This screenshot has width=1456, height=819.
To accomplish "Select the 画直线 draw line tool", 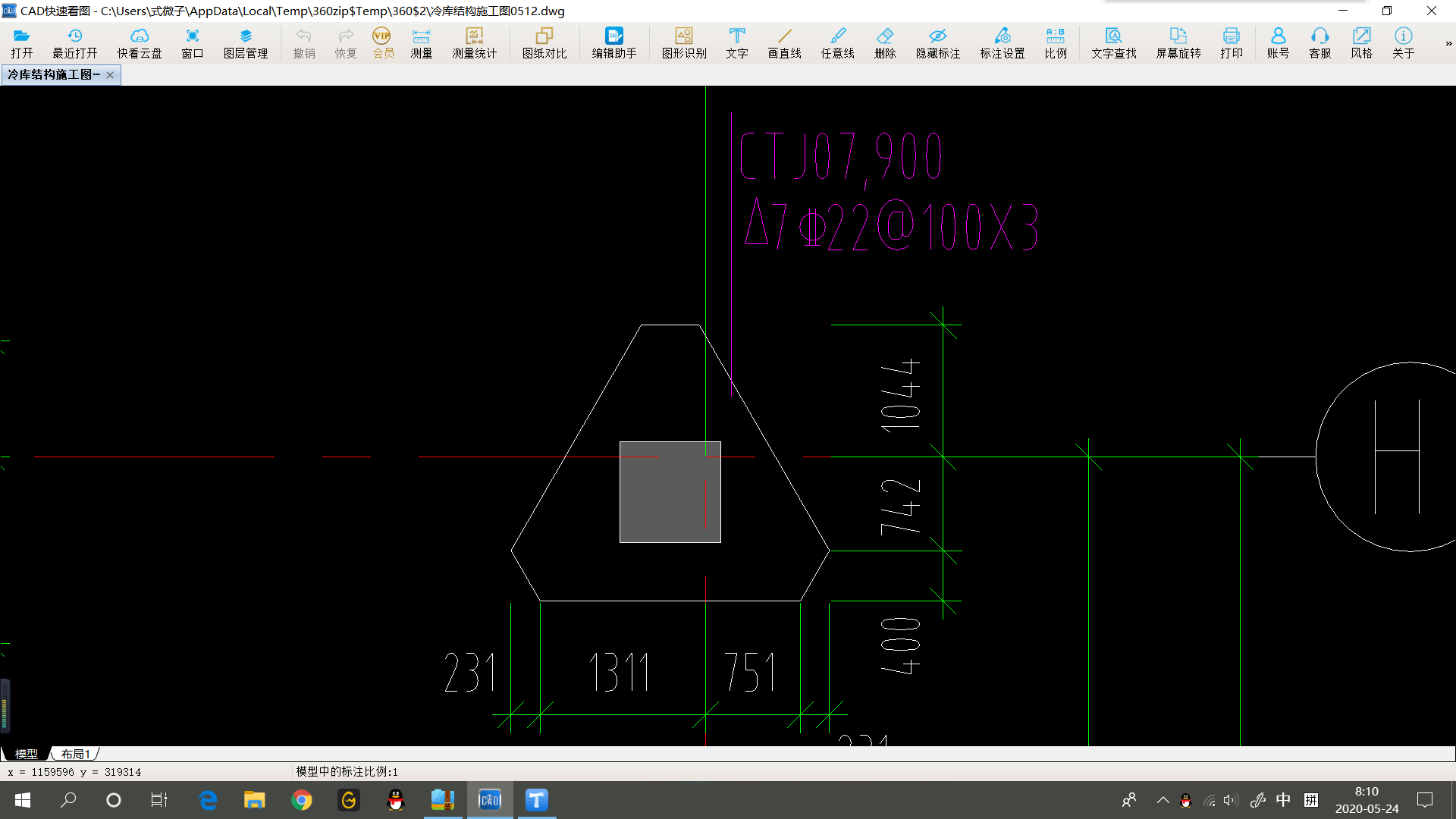I will [785, 43].
